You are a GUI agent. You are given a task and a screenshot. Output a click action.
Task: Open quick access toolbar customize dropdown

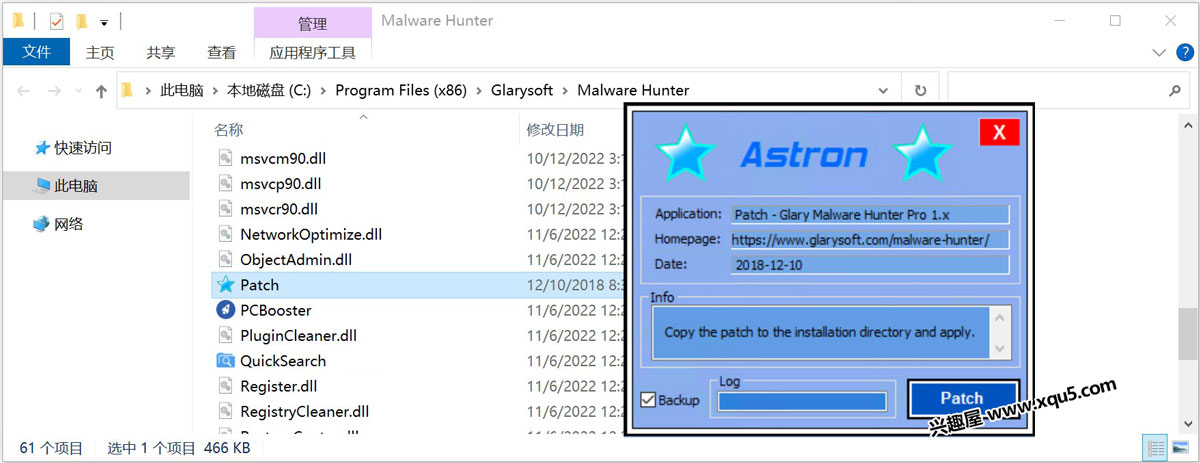[104, 21]
